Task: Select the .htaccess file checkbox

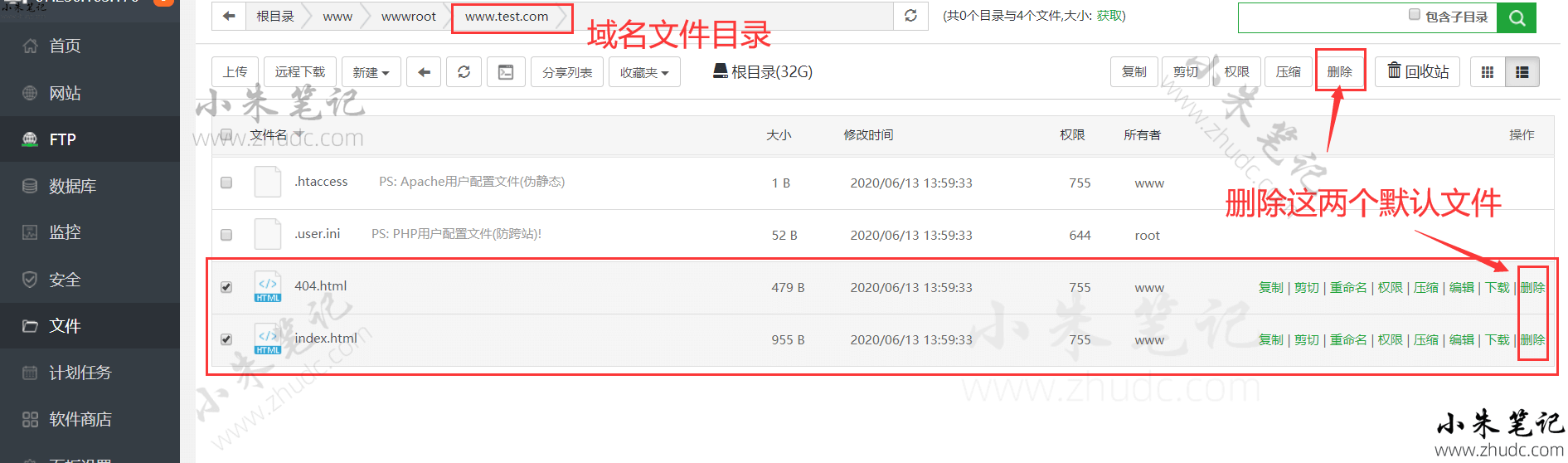Action: [226, 183]
